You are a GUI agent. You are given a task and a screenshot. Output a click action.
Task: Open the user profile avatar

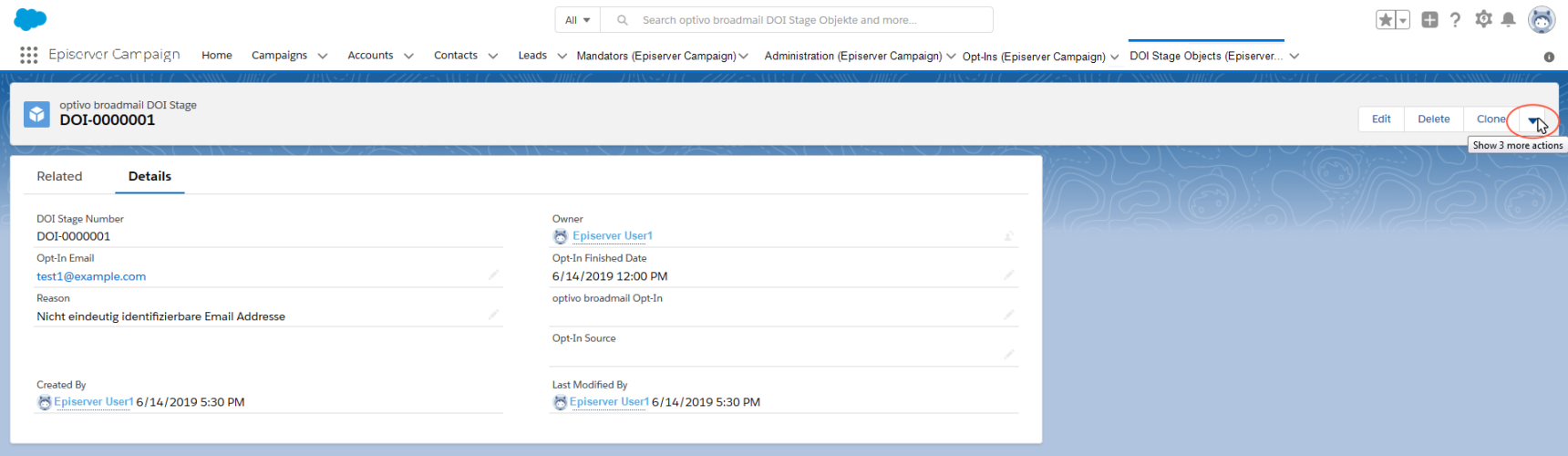[1542, 20]
